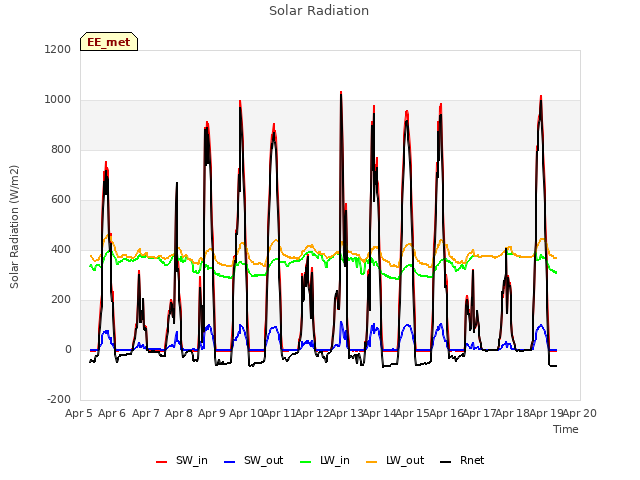Click the Apr 8 Rnet spike near 670

[177, 184]
